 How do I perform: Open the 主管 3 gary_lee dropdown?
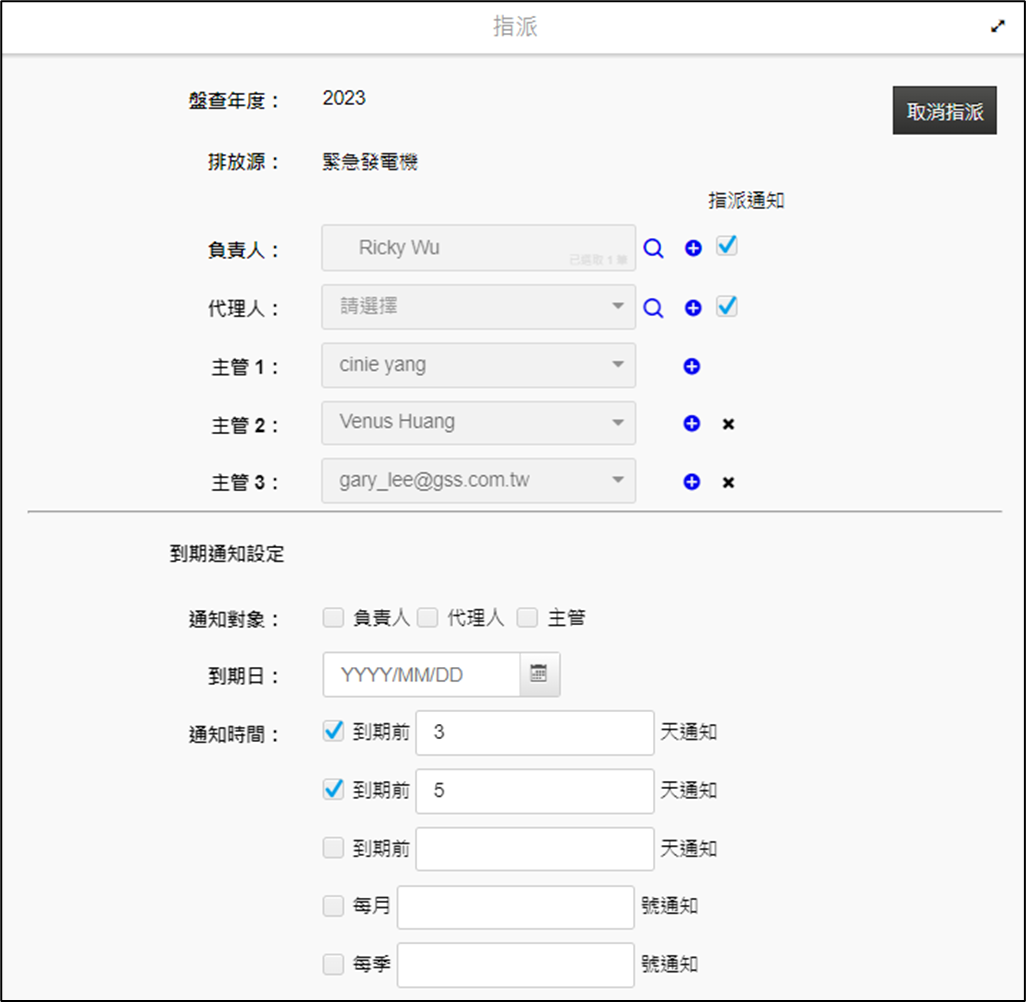[x=478, y=481]
